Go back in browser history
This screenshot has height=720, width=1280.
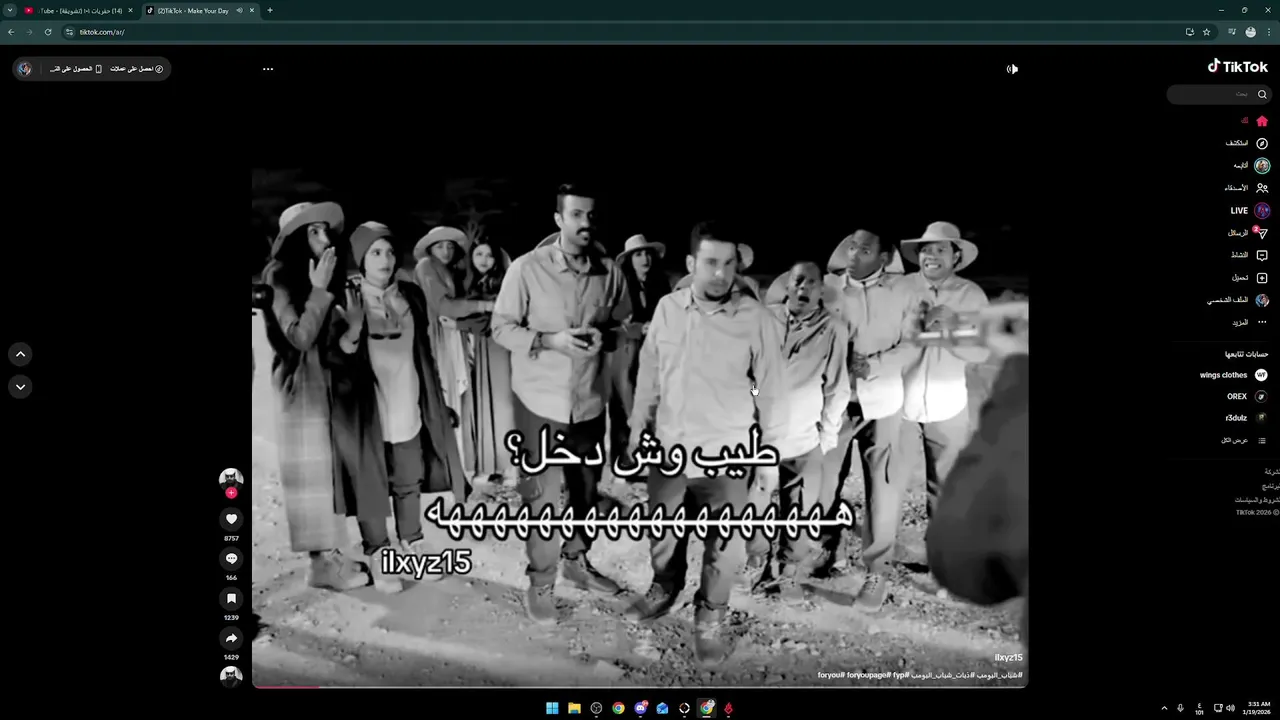11,32
